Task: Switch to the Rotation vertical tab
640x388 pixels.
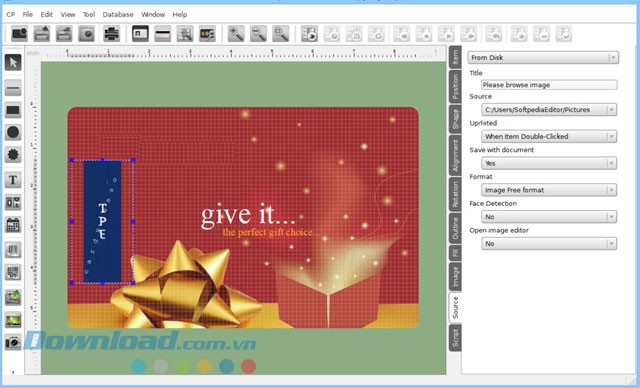Action: [455, 194]
